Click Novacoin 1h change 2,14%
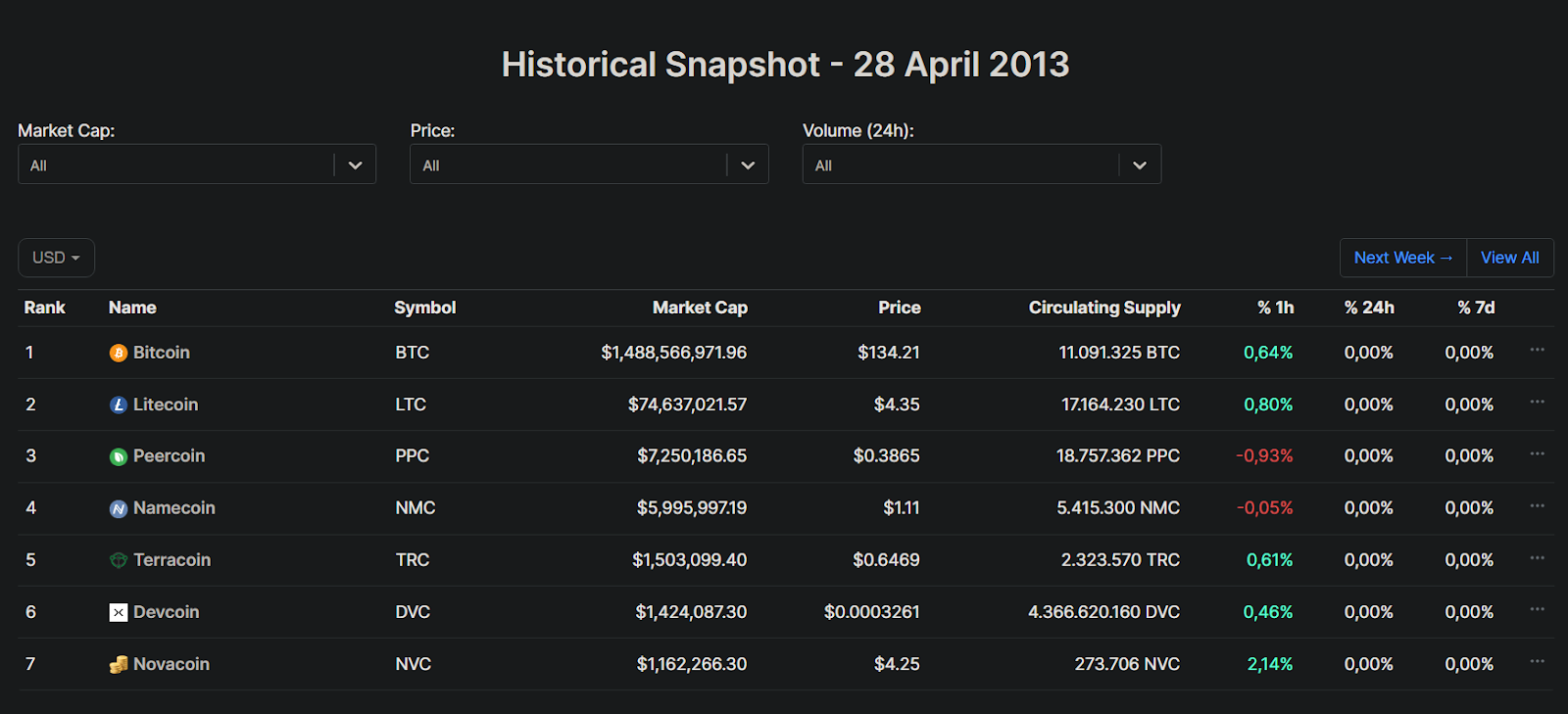The width and height of the screenshot is (1568, 714). click(1270, 664)
